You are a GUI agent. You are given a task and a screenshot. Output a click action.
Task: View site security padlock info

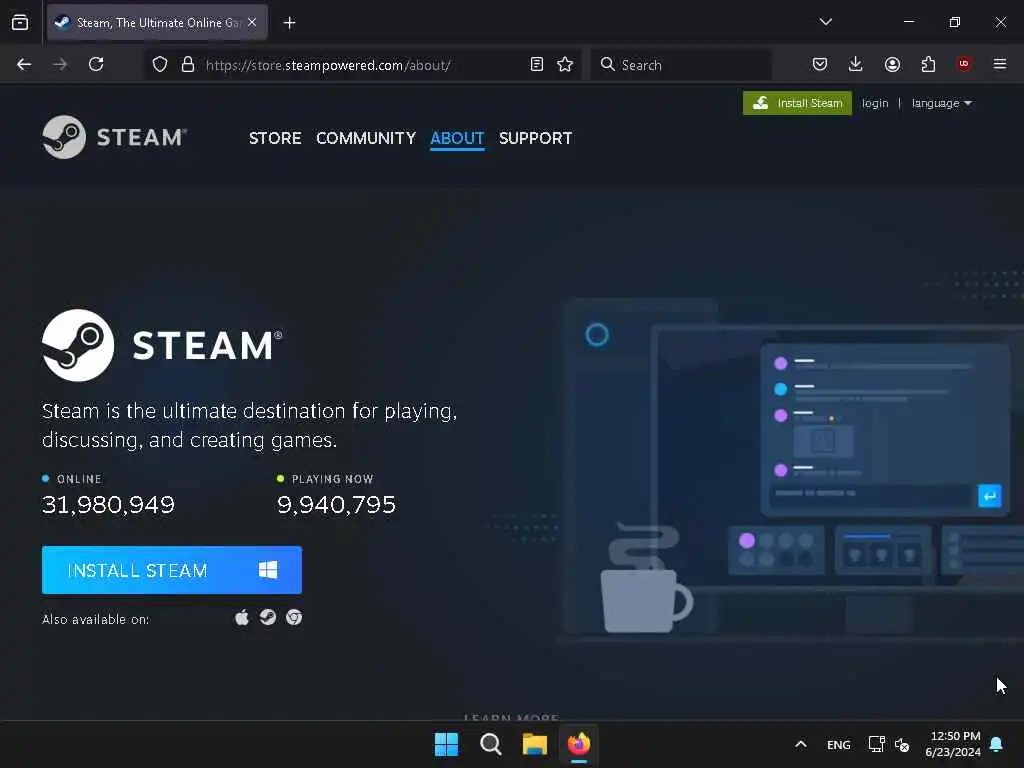(x=188, y=65)
